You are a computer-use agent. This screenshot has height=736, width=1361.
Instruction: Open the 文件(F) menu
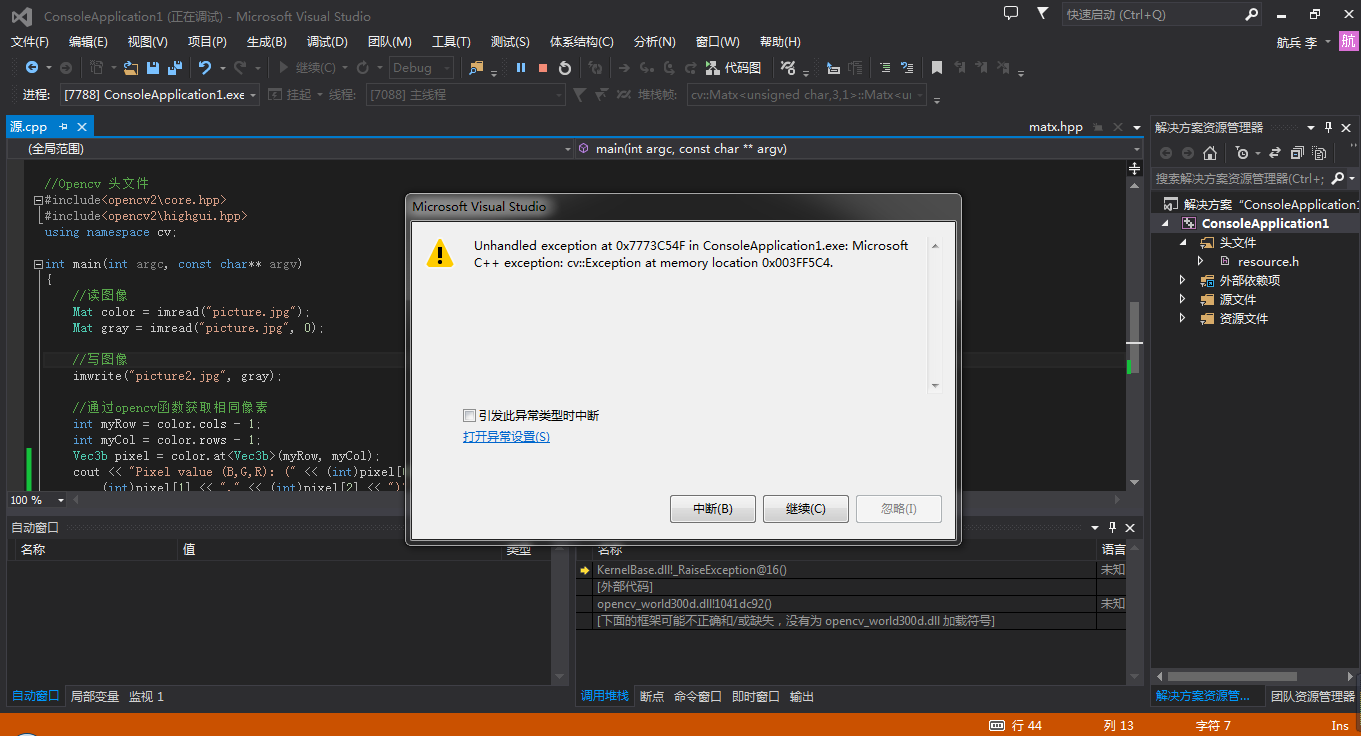(x=29, y=42)
